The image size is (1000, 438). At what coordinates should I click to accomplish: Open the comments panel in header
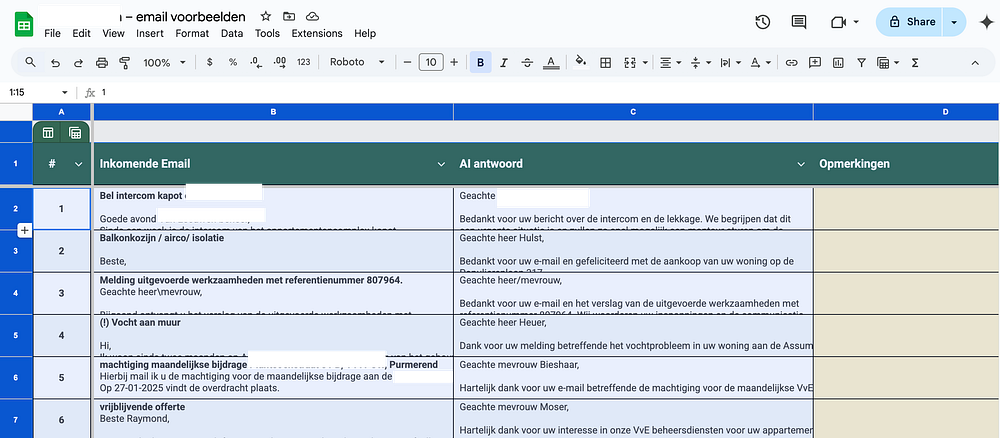click(x=798, y=22)
